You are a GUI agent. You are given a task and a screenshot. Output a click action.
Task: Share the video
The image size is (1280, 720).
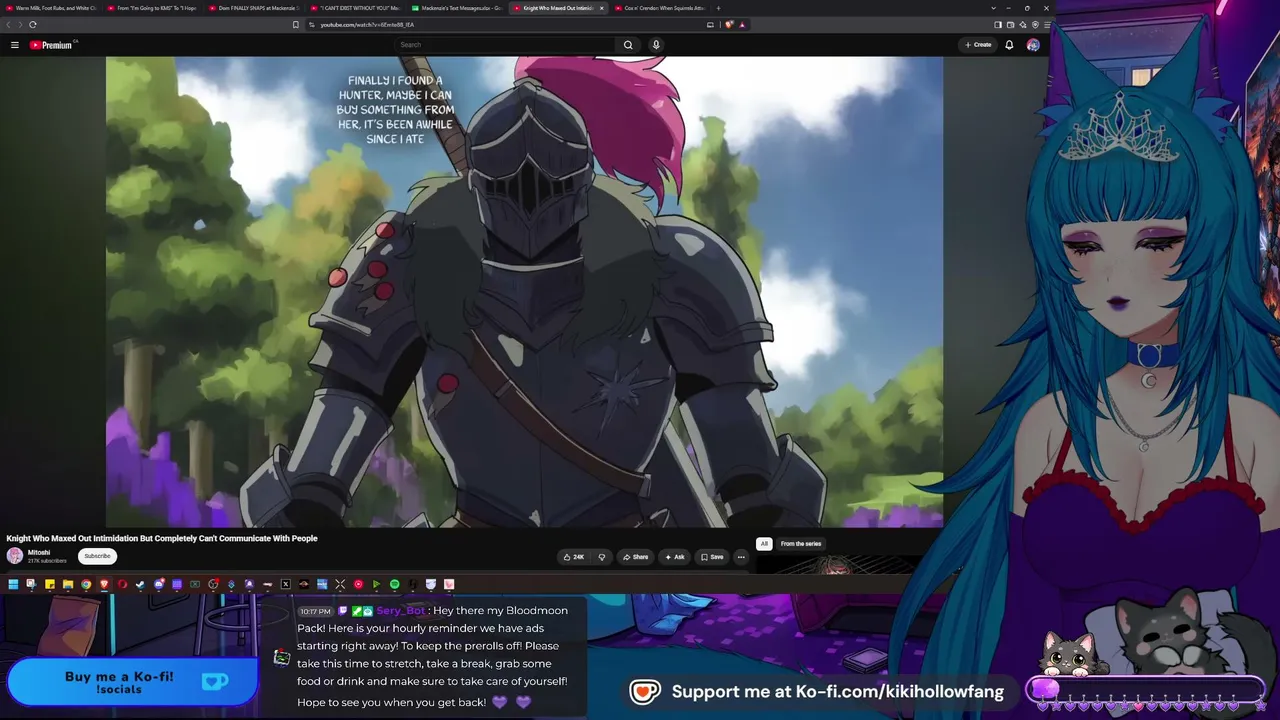click(x=635, y=557)
